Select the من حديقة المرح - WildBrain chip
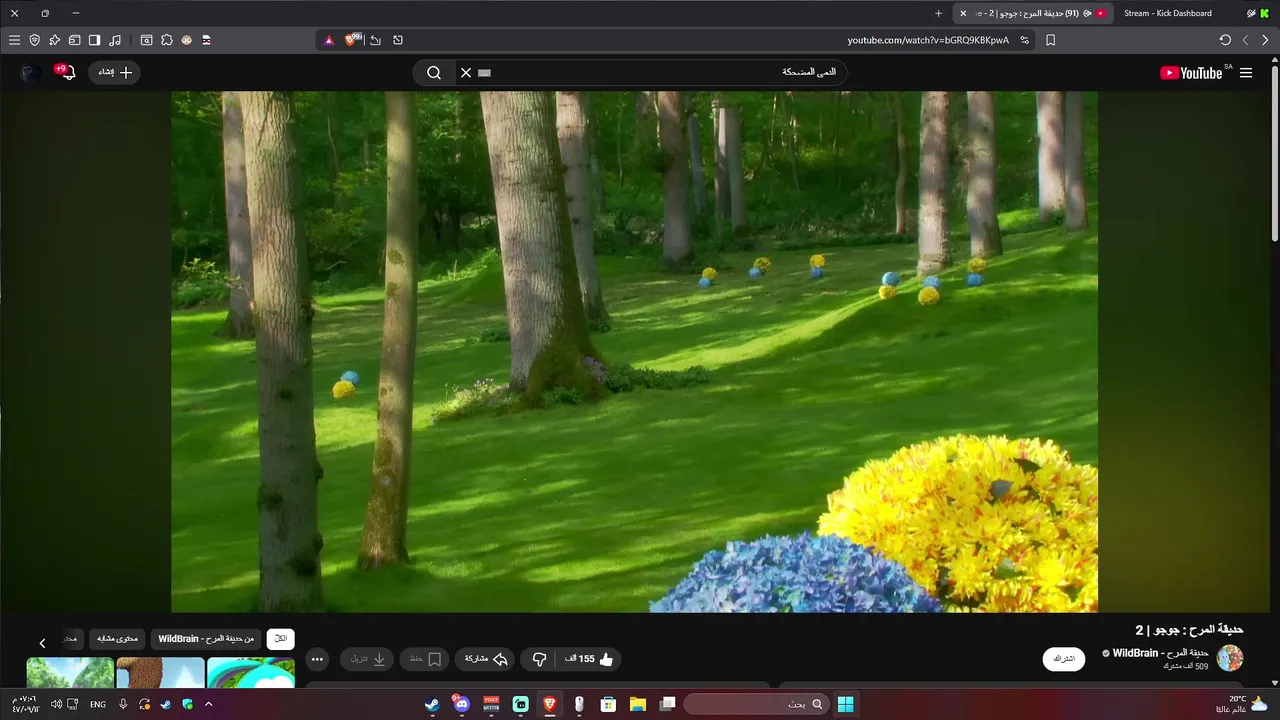 (206, 638)
